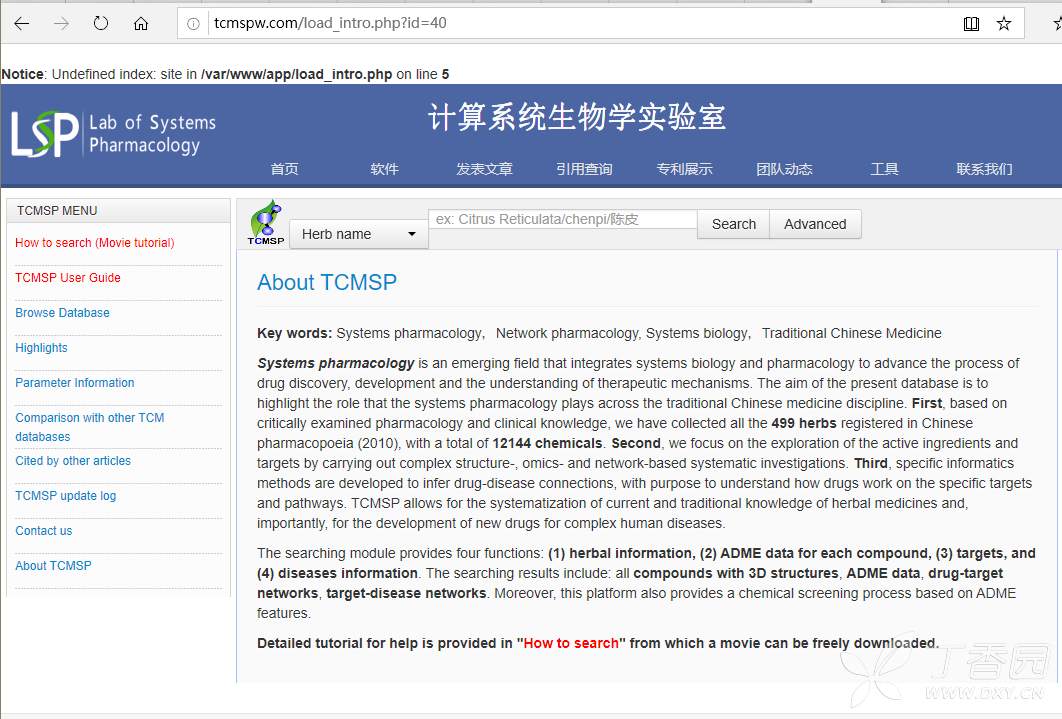Open Highlights sidebar link
Screen dimensions: 1062x719
pyautogui.click(x=41, y=348)
